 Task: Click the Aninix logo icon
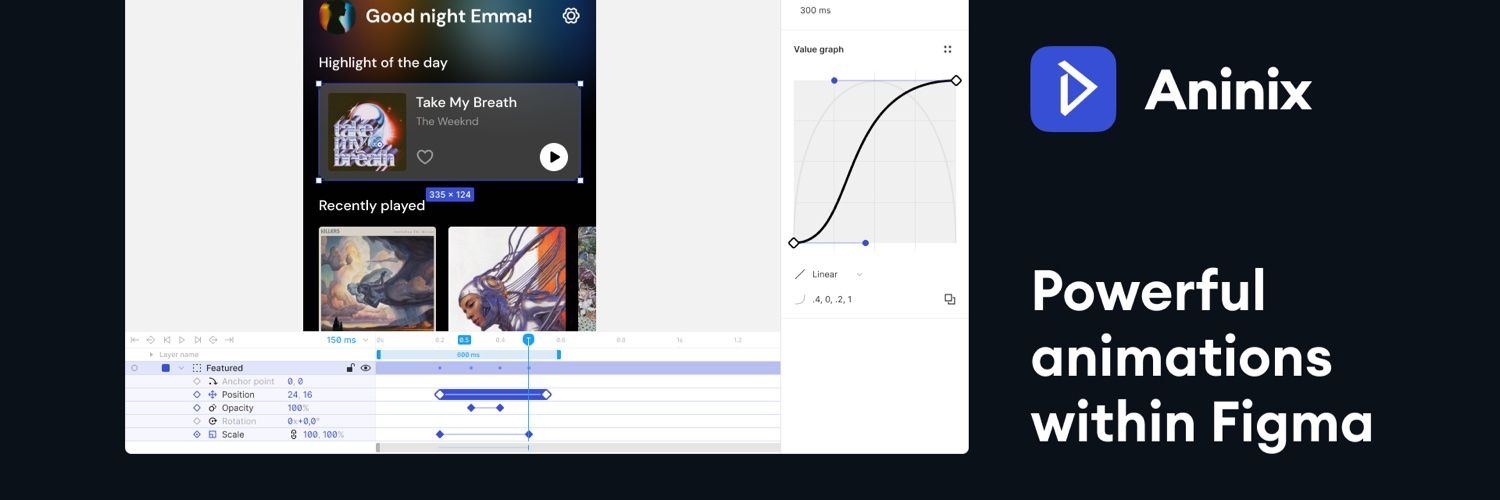pyautogui.click(x=1073, y=89)
